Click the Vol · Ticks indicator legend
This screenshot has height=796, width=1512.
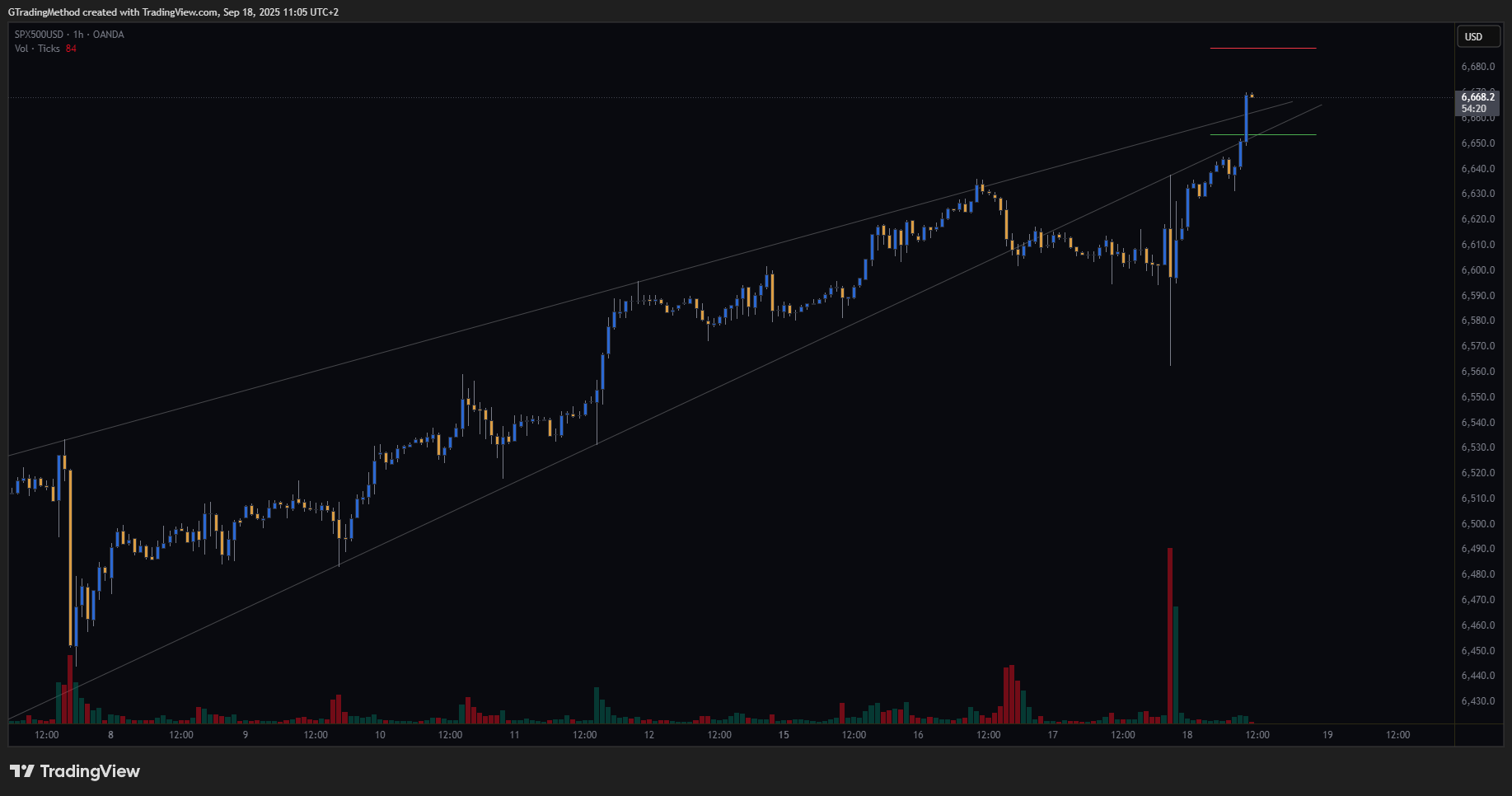click(x=37, y=49)
